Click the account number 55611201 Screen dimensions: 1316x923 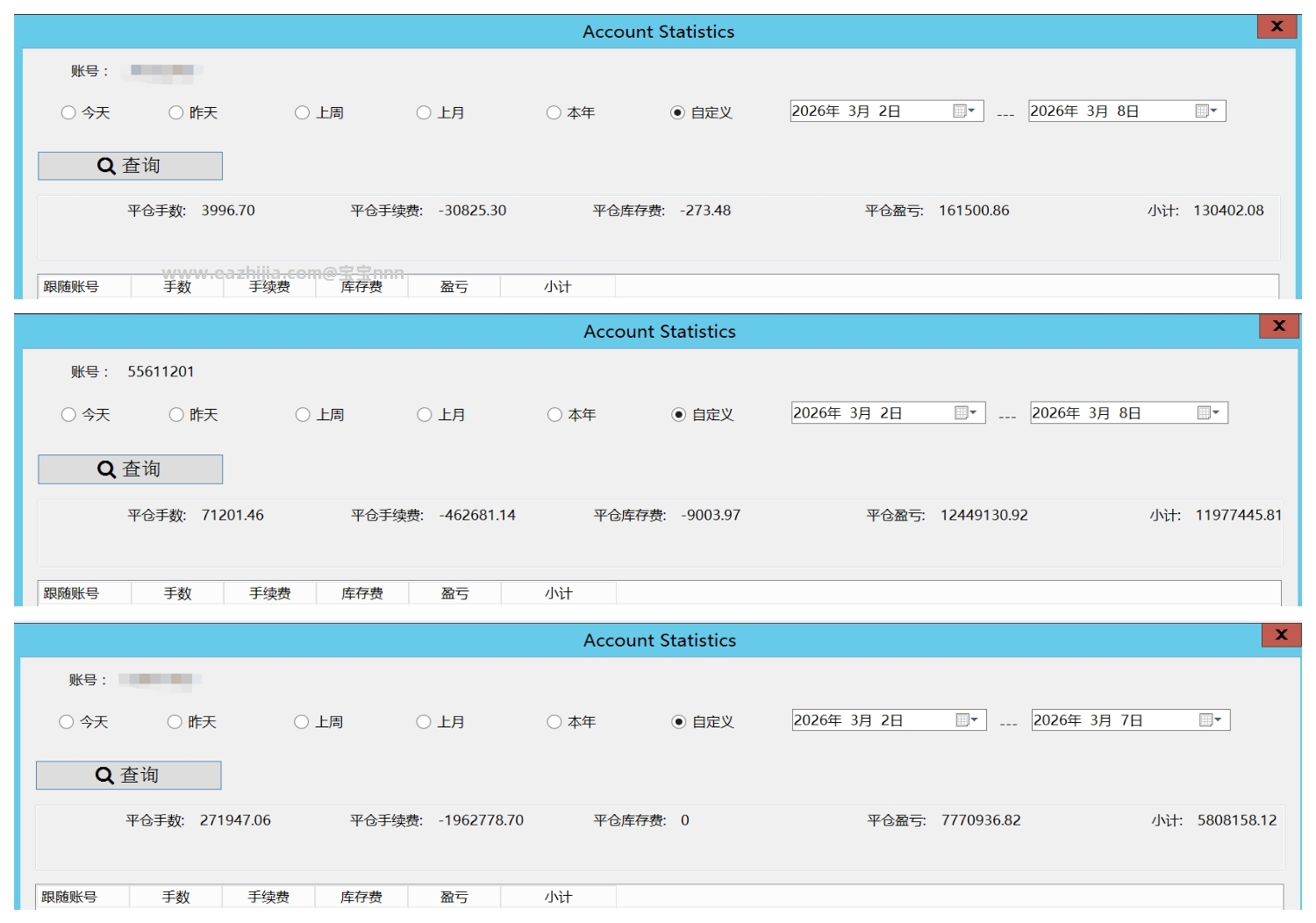pos(161,371)
